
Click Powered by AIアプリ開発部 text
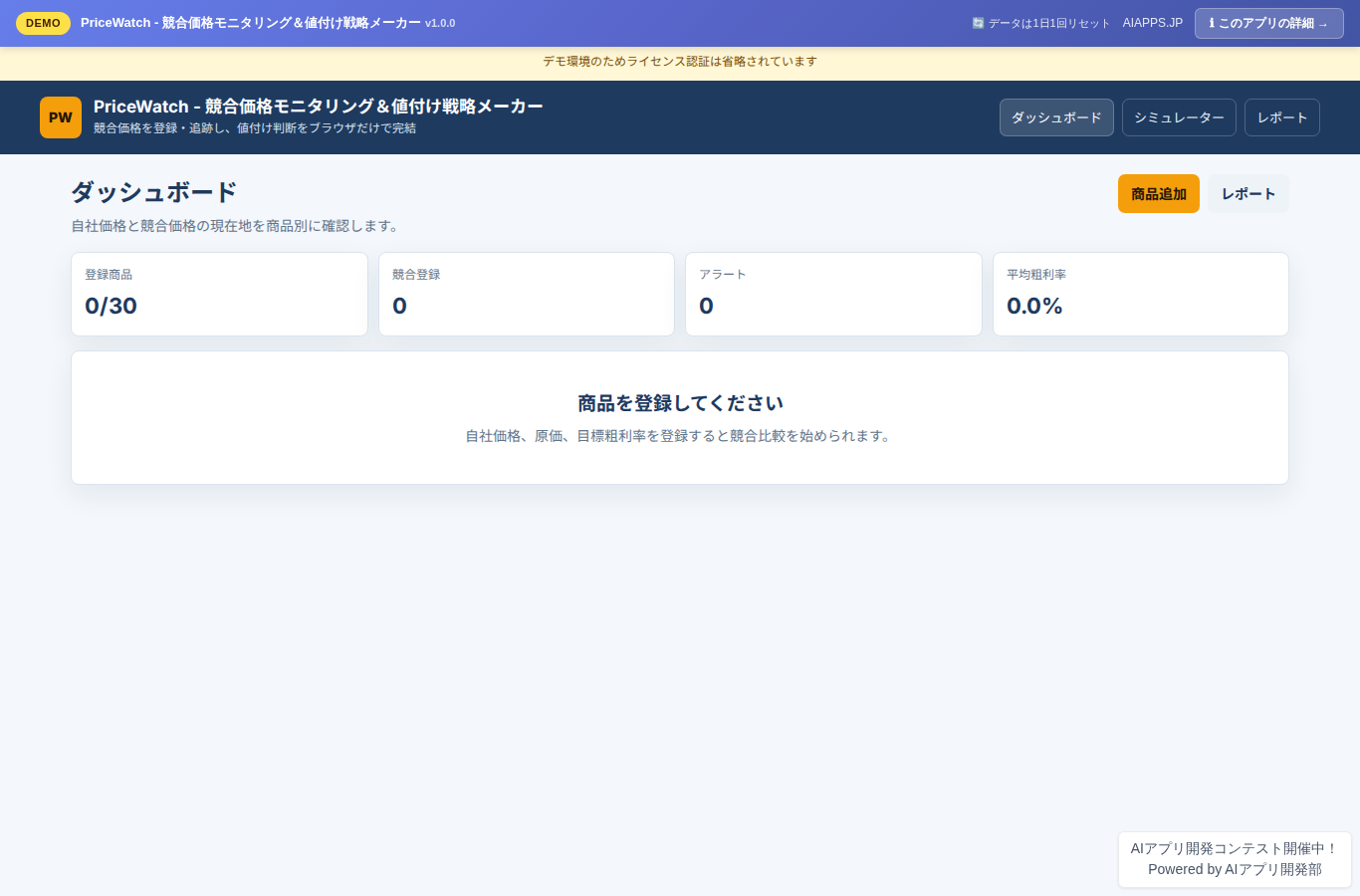coord(1235,869)
